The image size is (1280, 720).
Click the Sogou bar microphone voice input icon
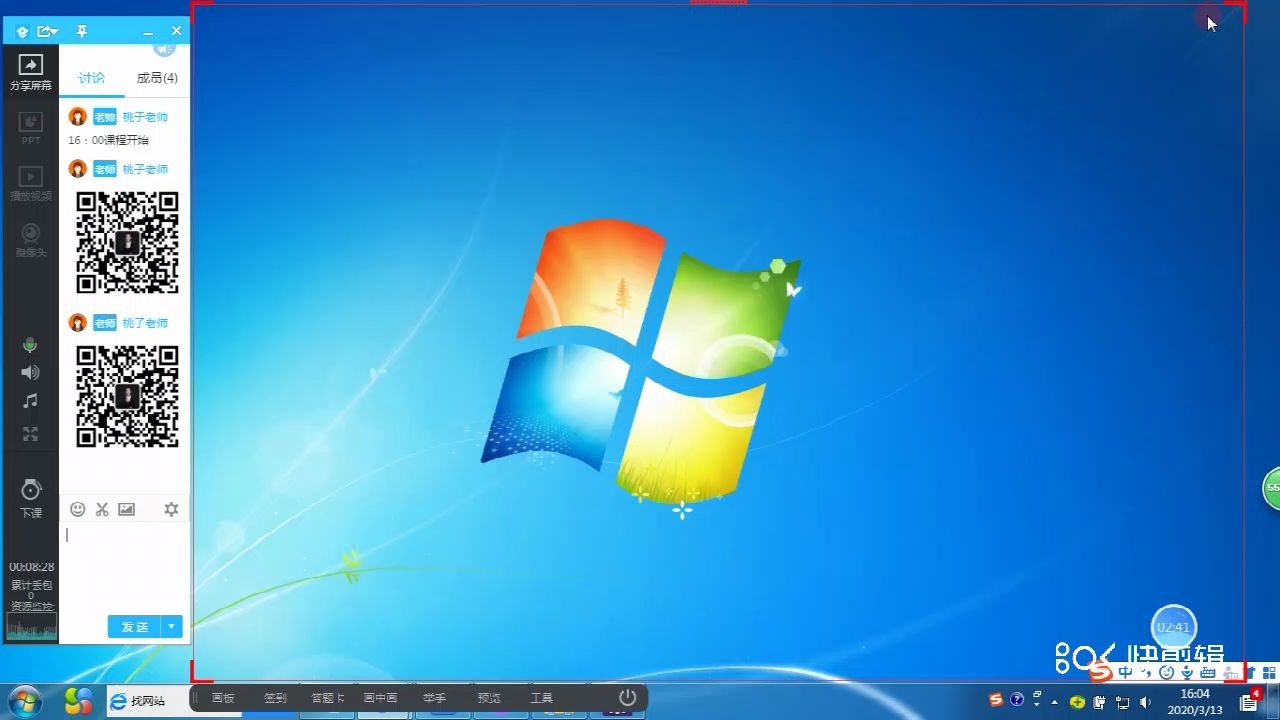point(1187,673)
